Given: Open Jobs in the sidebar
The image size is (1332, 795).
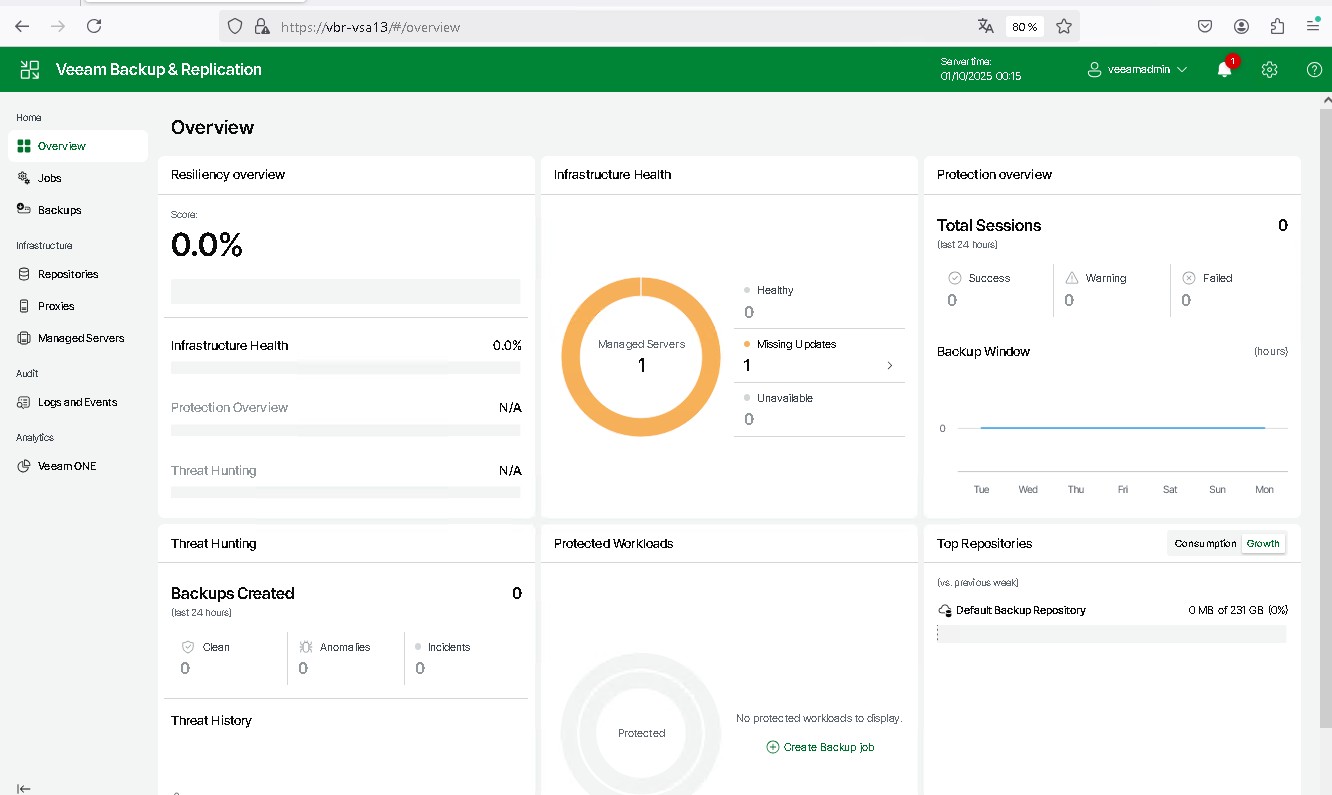Looking at the screenshot, I should click(x=50, y=178).
